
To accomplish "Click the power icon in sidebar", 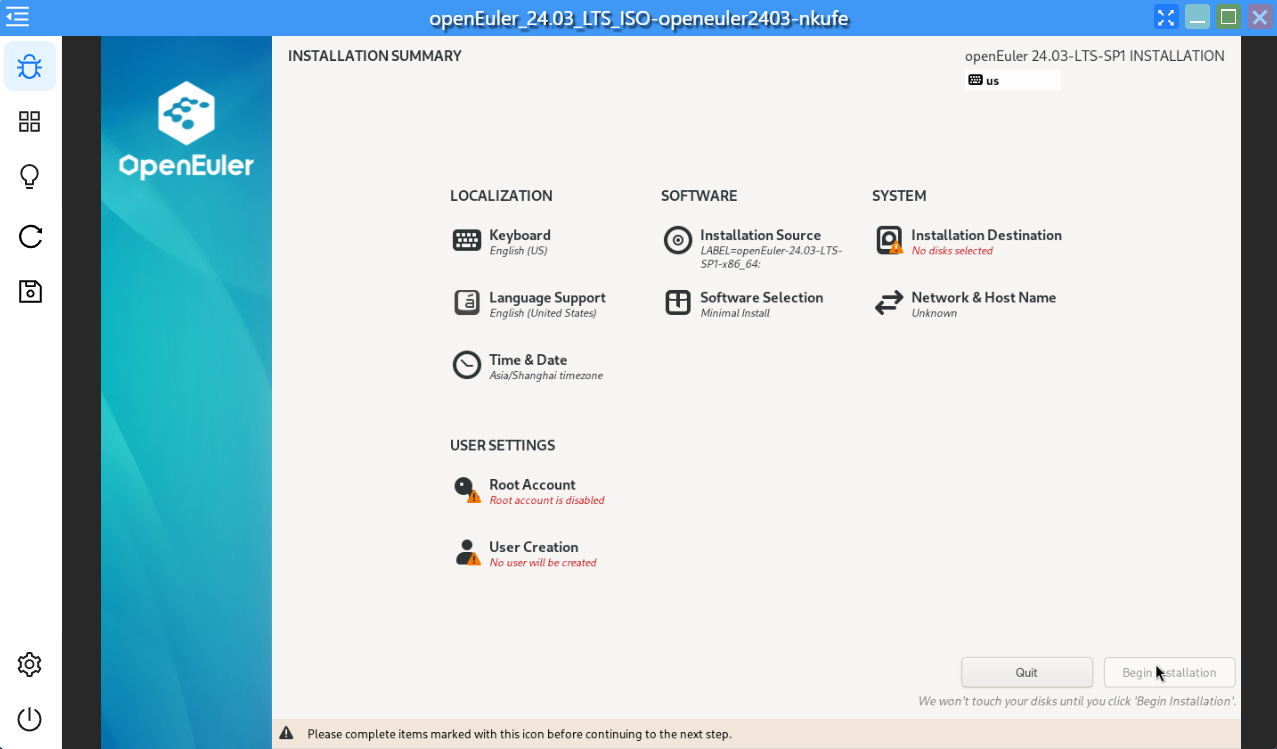I will click(x=30, y=719).
